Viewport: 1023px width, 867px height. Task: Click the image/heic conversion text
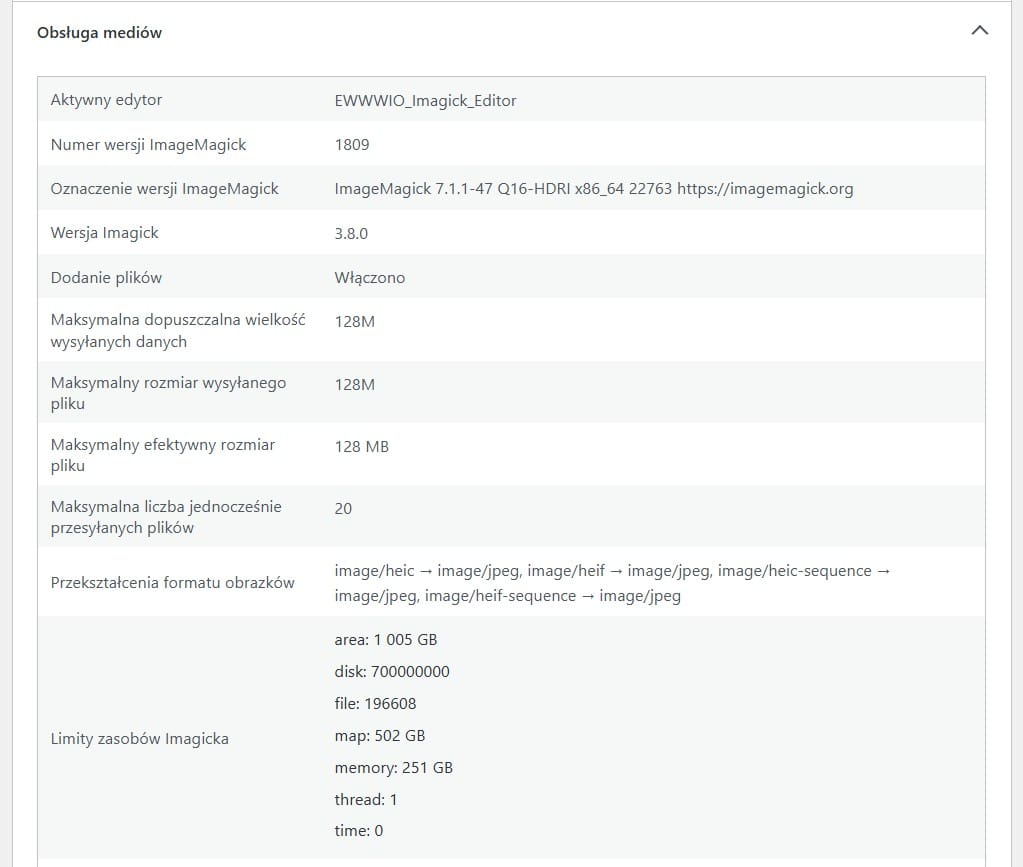tap(612, 583)
